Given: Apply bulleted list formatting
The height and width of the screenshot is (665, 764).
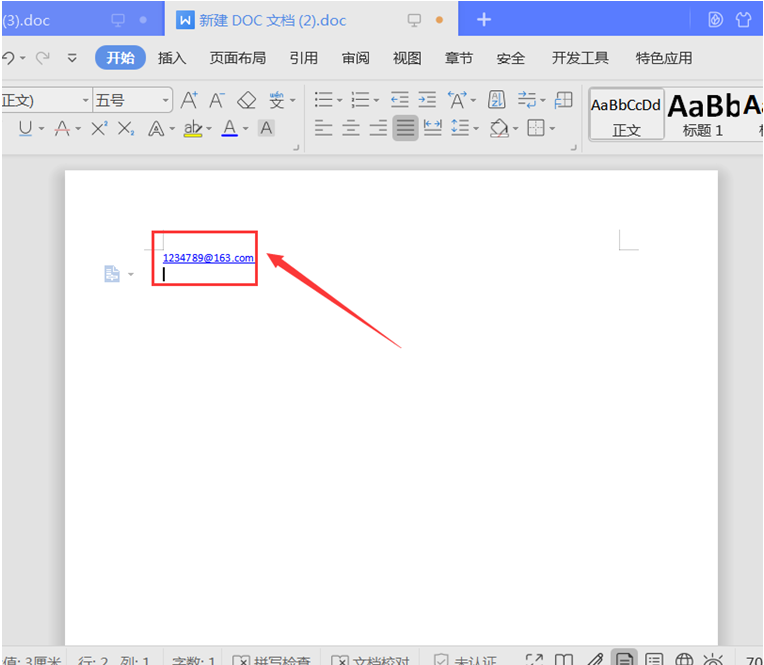Looking at the screenshot, I should (x=324, y=100).
